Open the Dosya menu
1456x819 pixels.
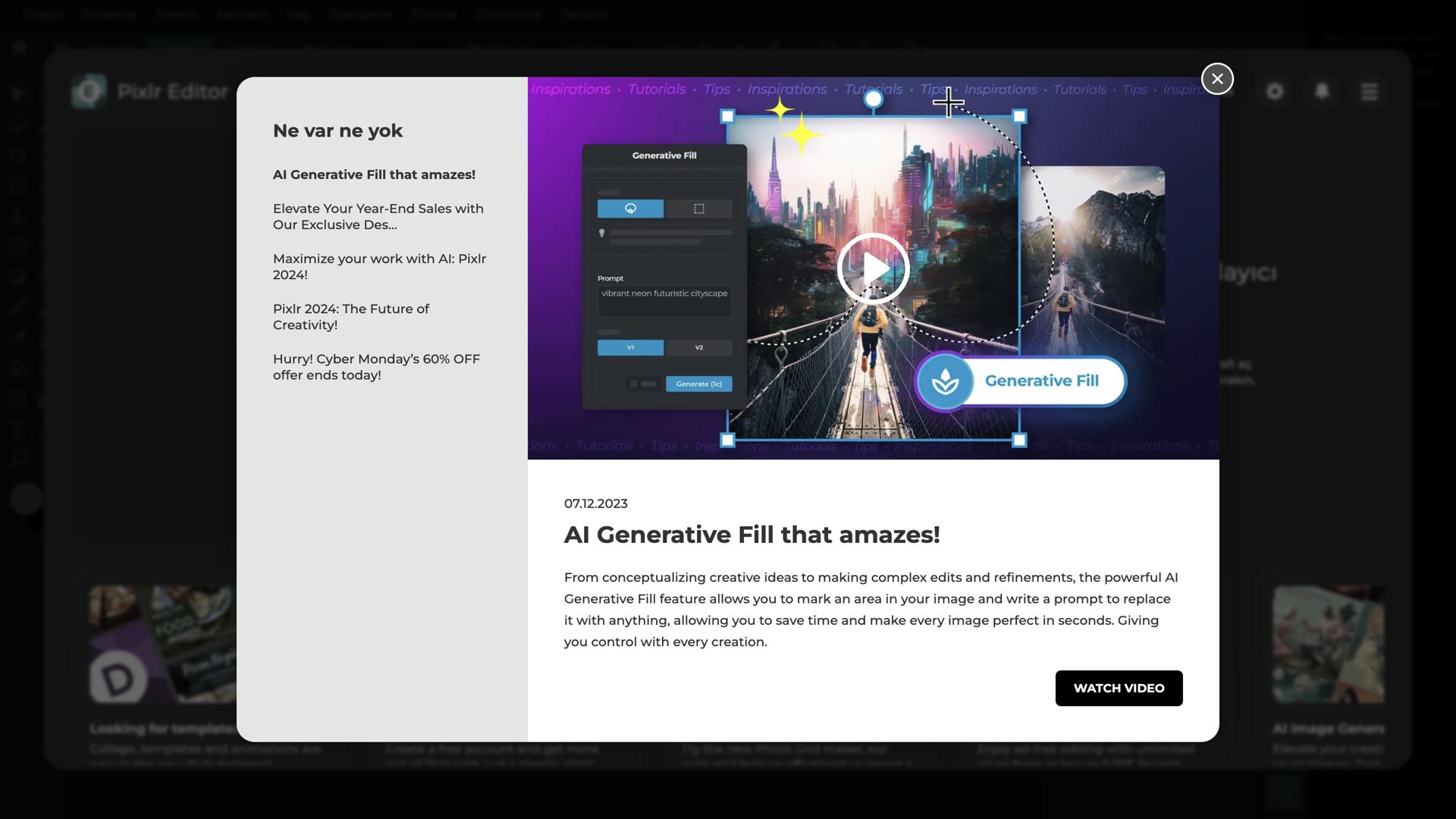tap(42, 14)
